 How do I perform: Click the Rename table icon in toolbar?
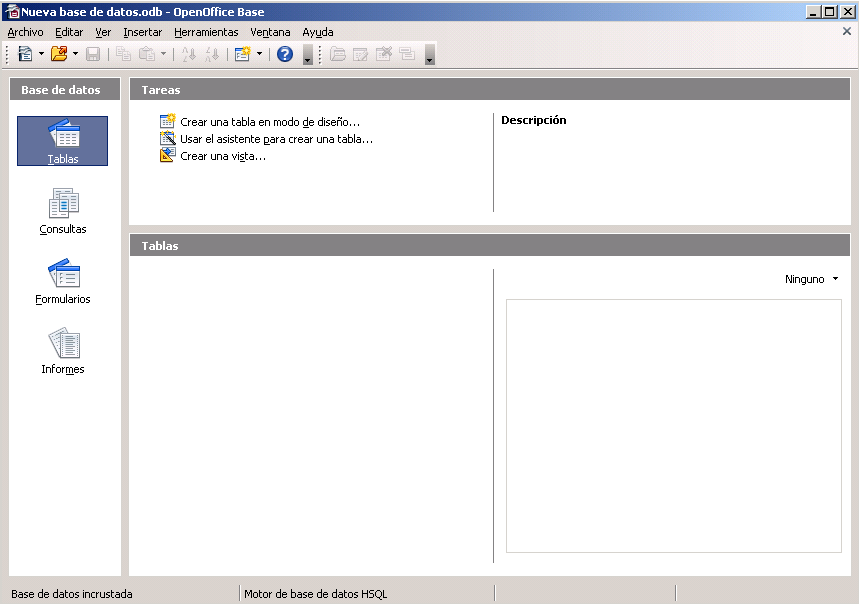click(x=407, y=54)
